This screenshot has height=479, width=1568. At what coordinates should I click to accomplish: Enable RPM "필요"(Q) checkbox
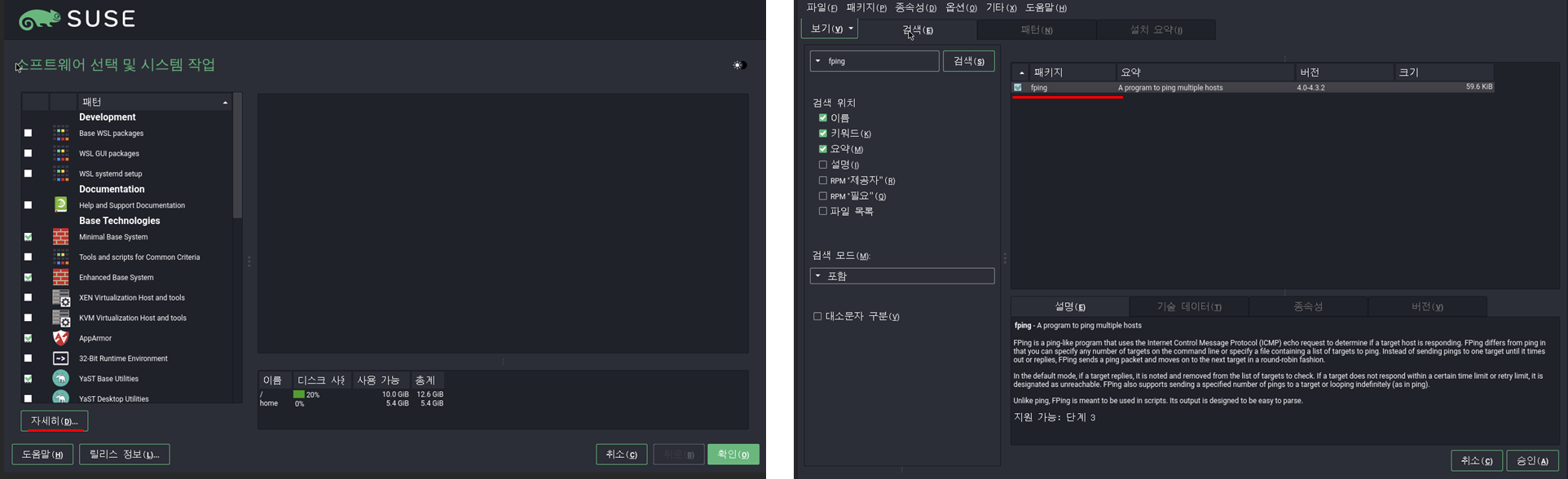coord(822,196)
